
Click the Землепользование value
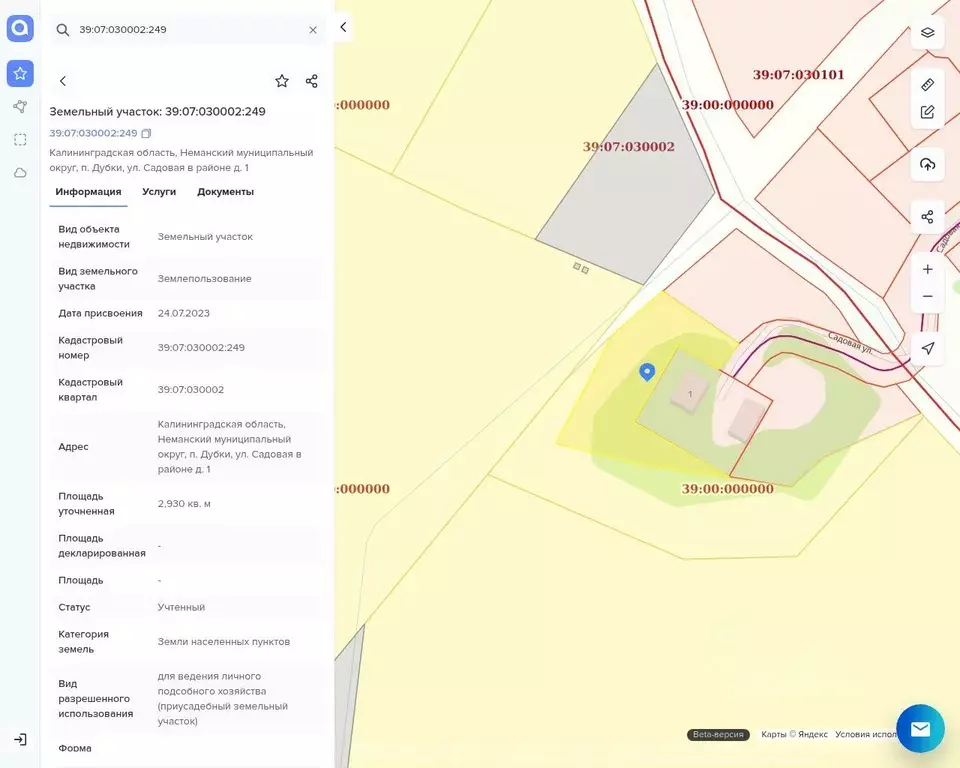coord(204,279)
